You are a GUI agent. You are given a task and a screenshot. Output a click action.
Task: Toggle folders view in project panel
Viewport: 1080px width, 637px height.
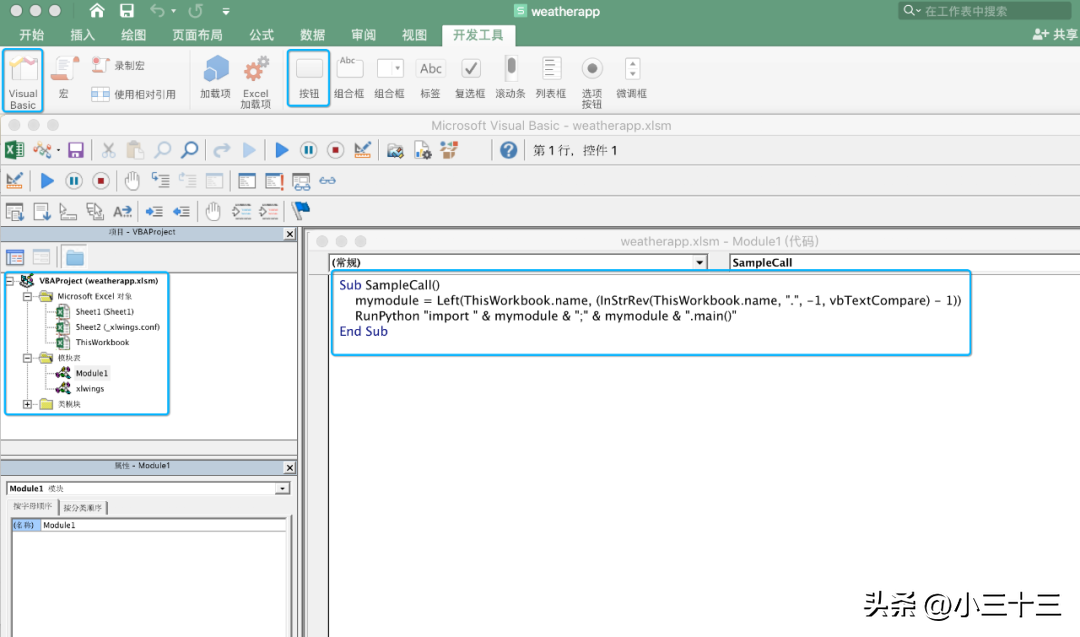coord(74,258)
